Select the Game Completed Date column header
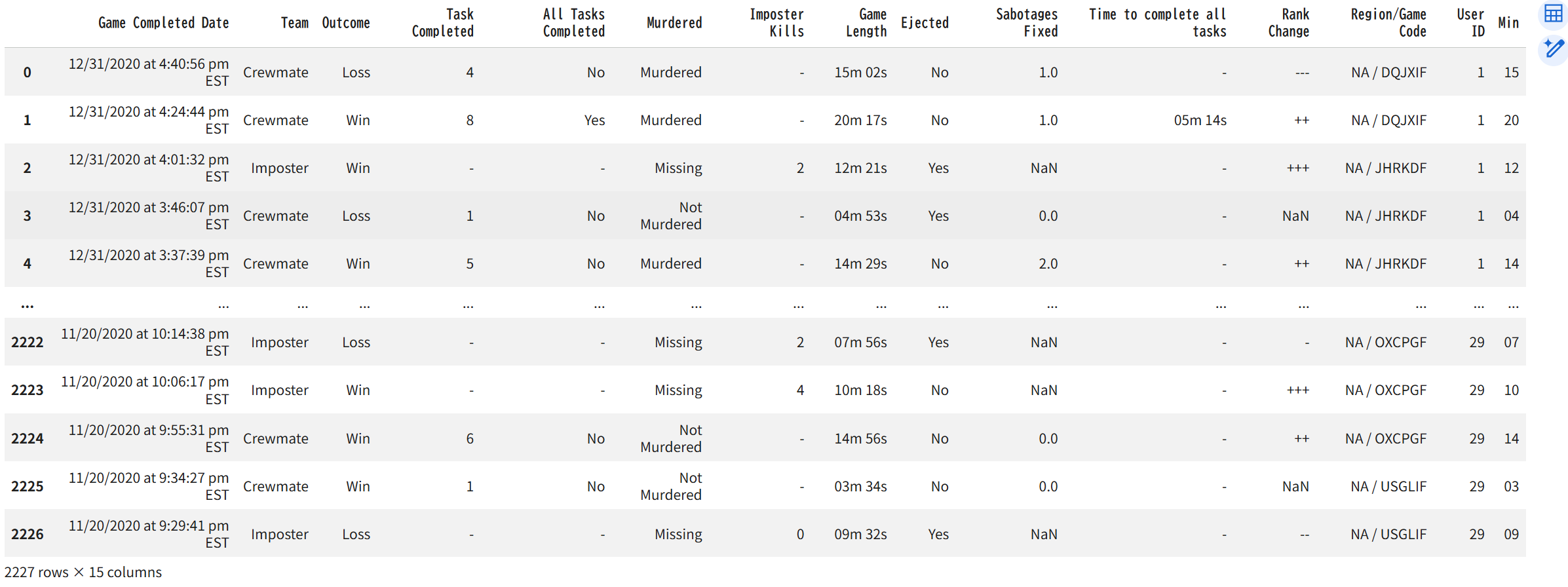Image resolution: width=1568 pixels, height=587 pixels. pos(164,23)
